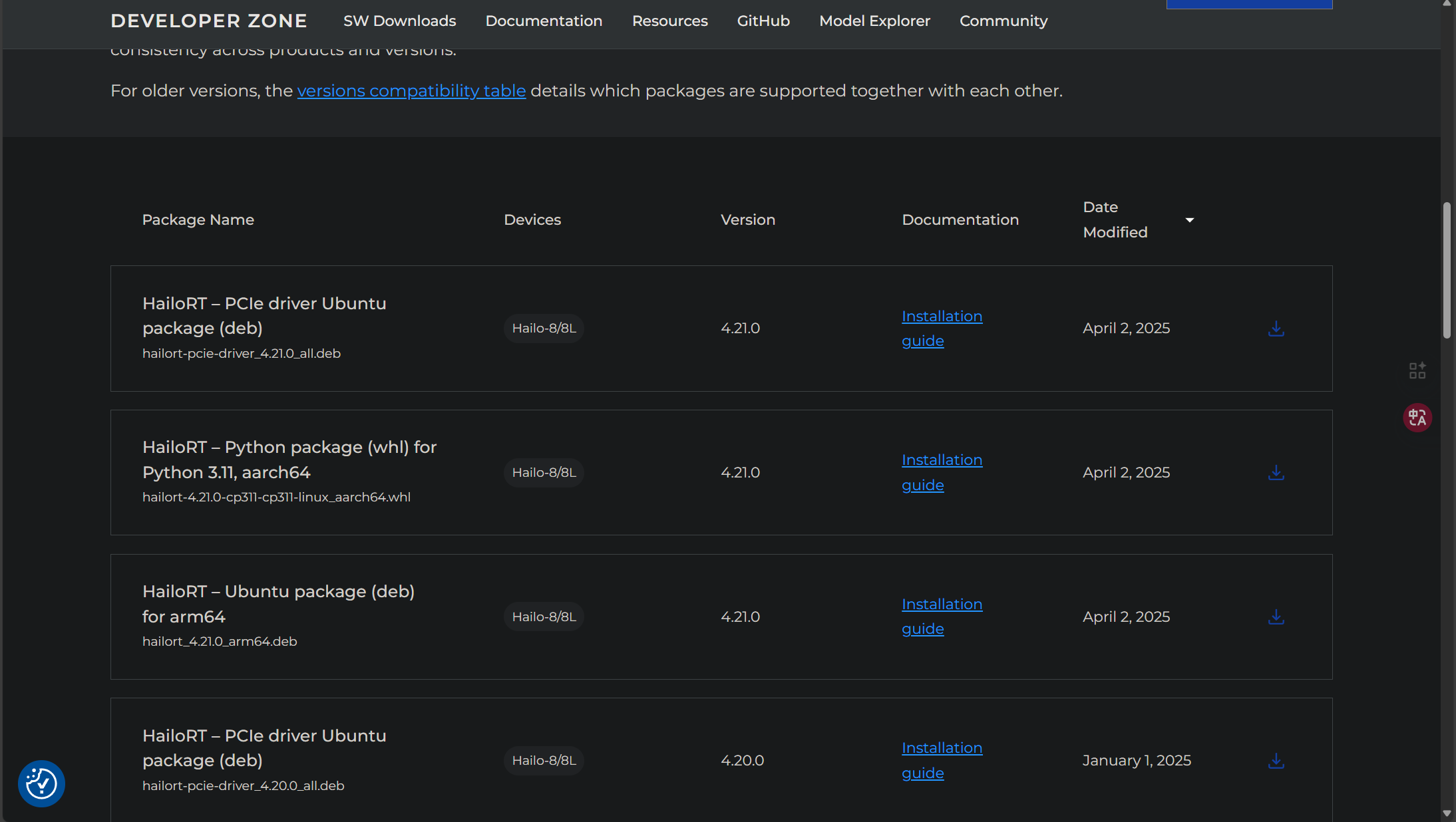Viewport: 1456px width, 822px height.
Task: Open Model Explorer from navigation
Action: point(874,21)
